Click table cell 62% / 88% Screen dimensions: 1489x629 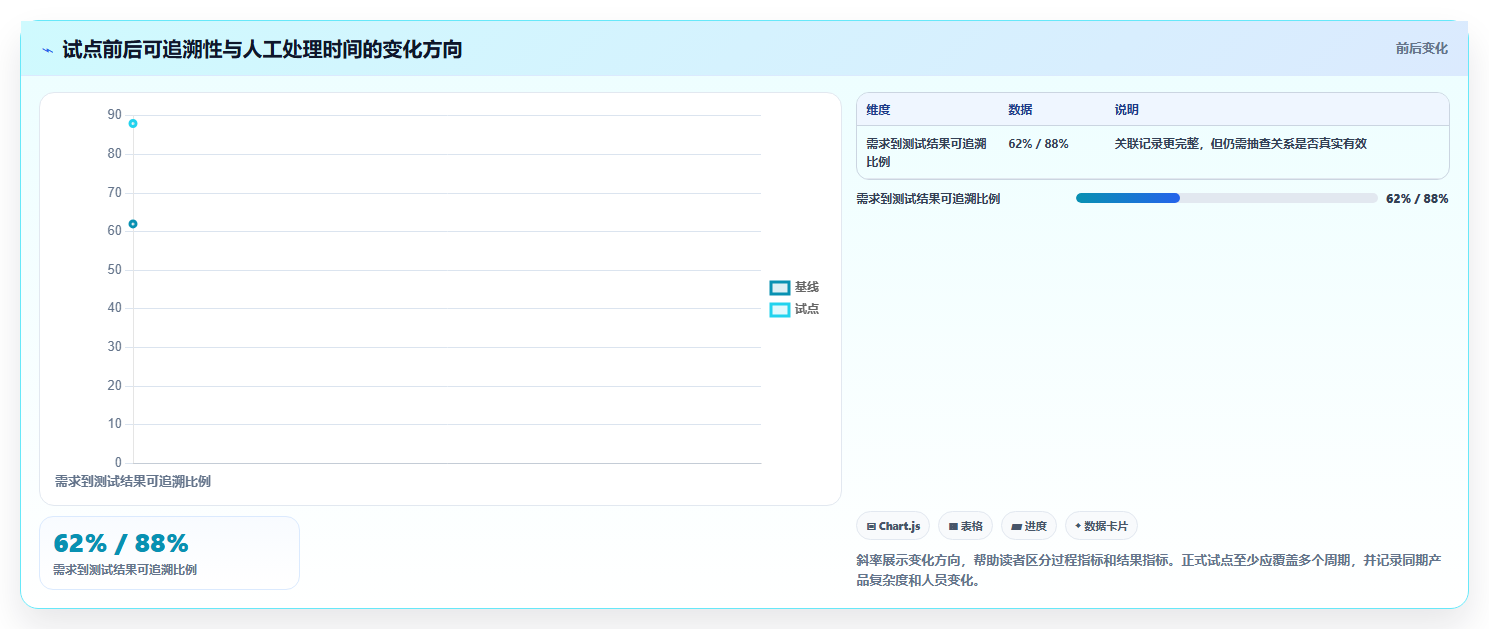1038,144
